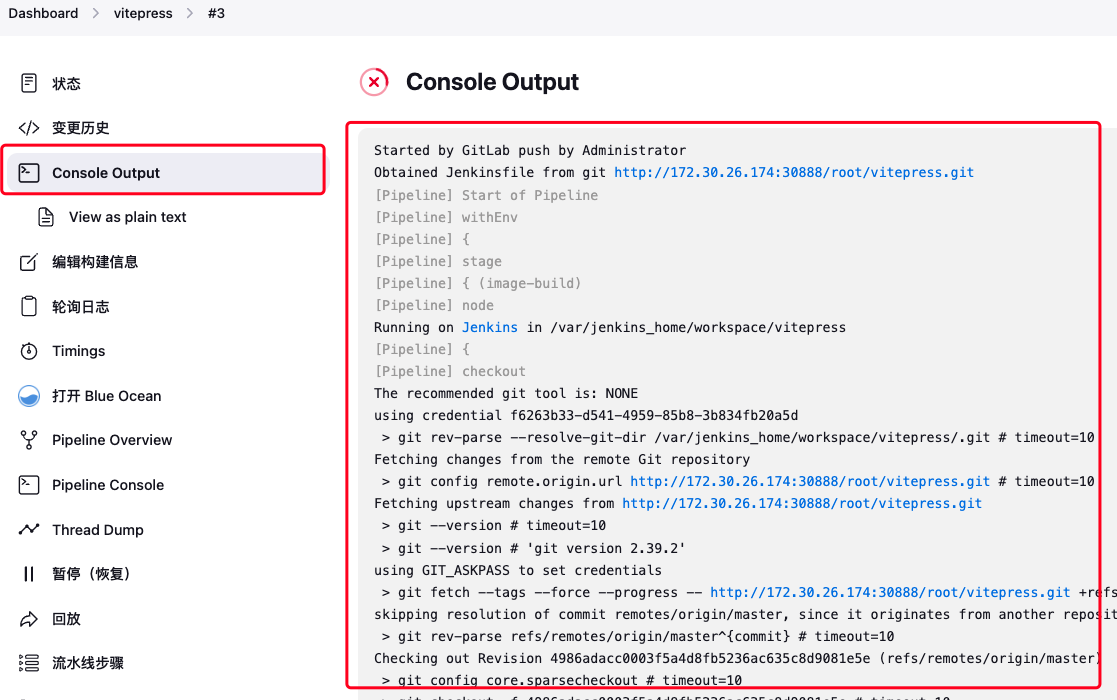Click the 变更历史 code brackets icon
Viewport: 1117px width, 700px height.
(x=29, y=128)
